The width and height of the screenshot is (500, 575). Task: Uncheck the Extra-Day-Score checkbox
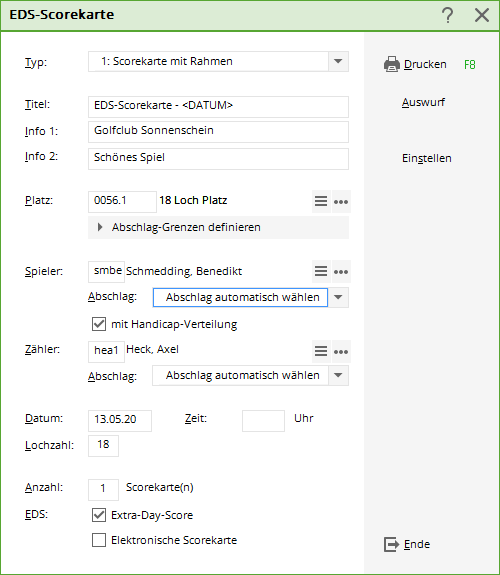coord(99,515)
